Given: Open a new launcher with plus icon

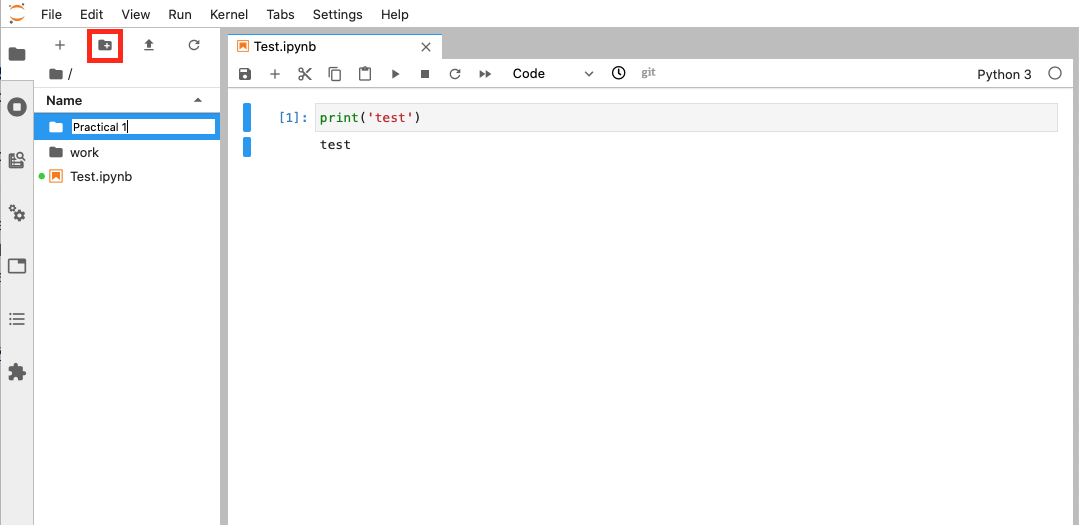Looking at the screenshot, I should click(60, 45).
